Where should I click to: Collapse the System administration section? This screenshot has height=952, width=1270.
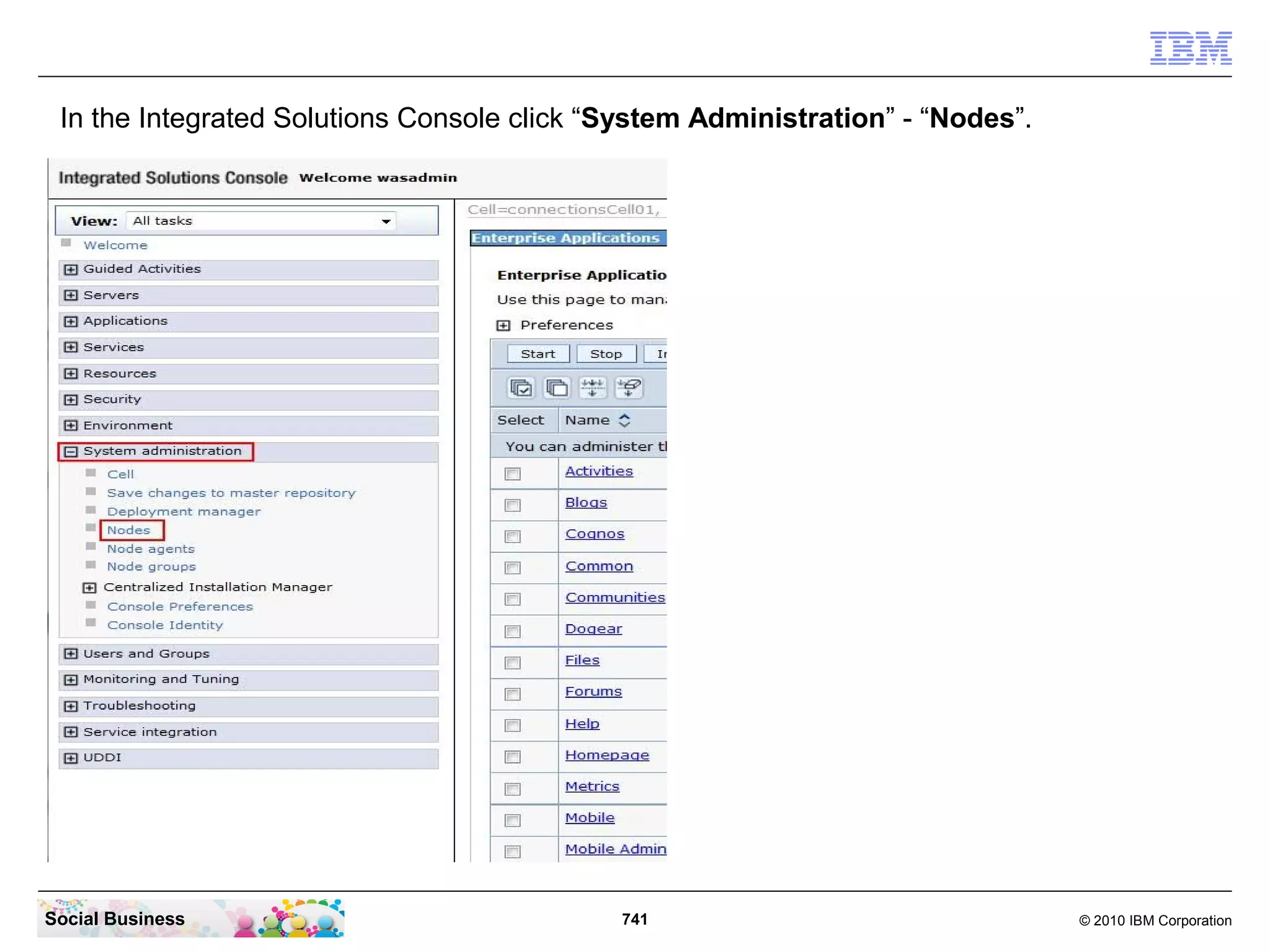71,452
